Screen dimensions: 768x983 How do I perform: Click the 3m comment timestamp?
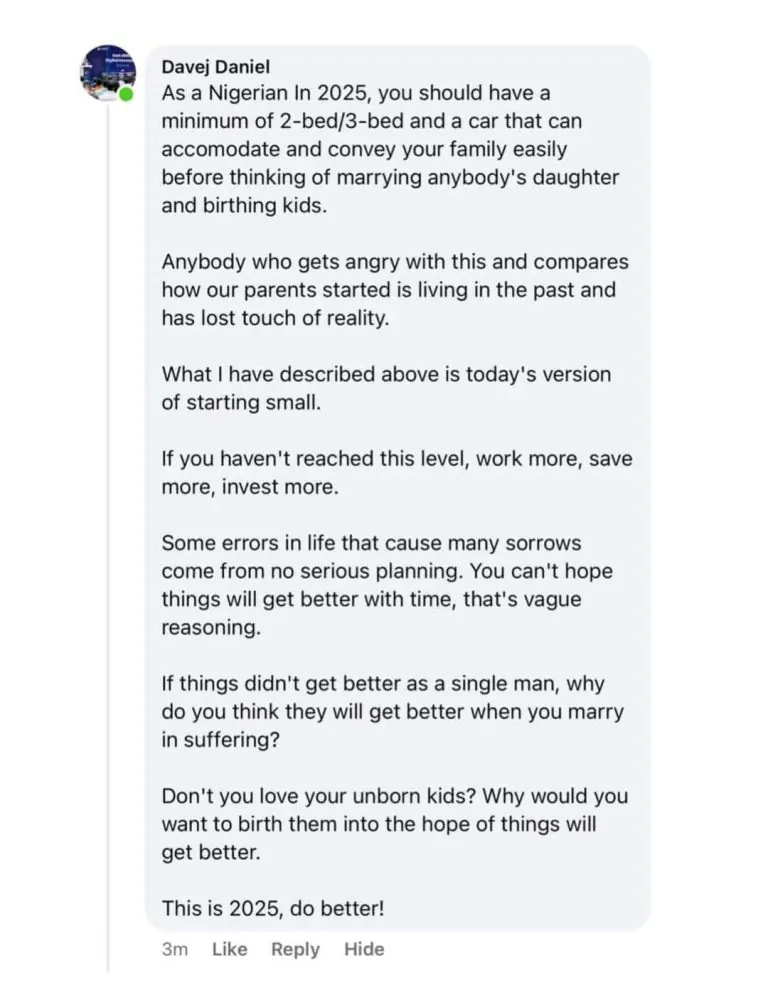tap(174, 949)
